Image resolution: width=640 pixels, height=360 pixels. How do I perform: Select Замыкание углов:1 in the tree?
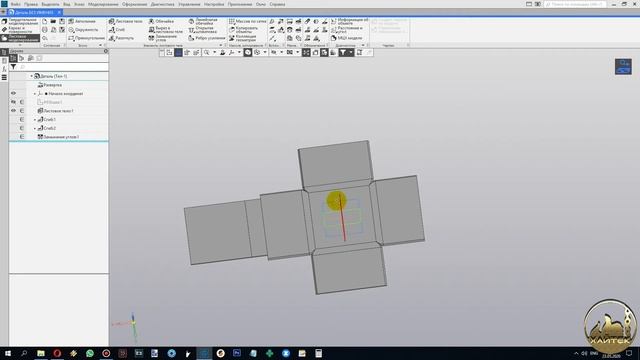pyautogui.click(x=58, y=137)
